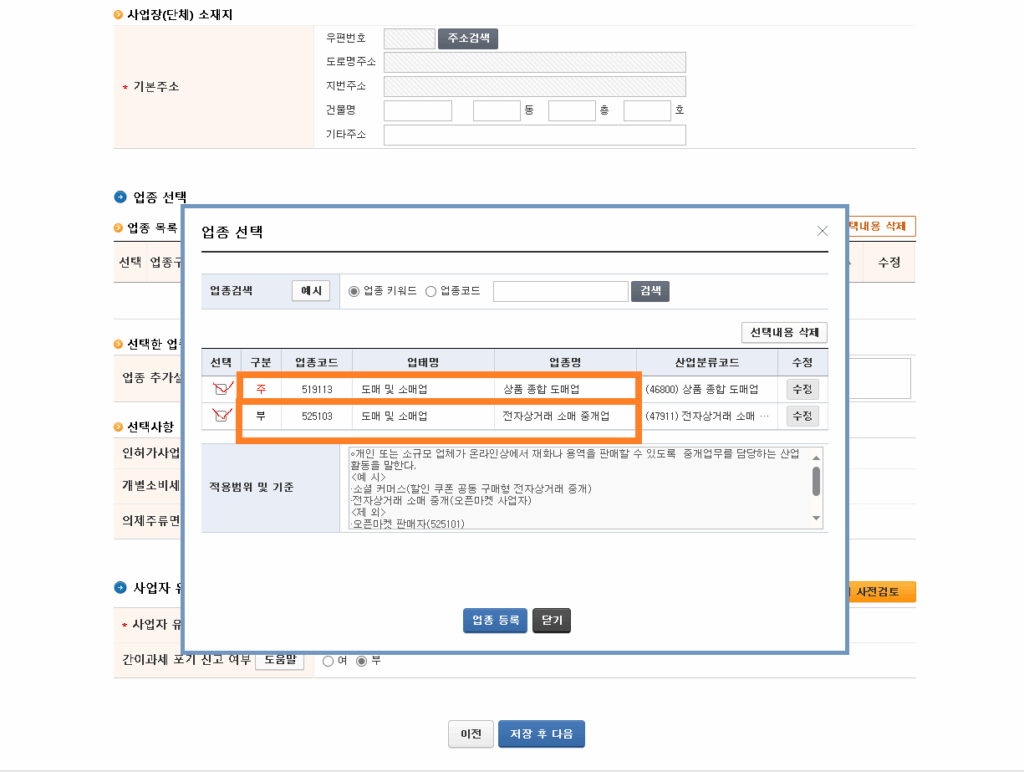Close the 업종 선택 dialog with X
Screen dimensions: 1024x772
point(822,231)
